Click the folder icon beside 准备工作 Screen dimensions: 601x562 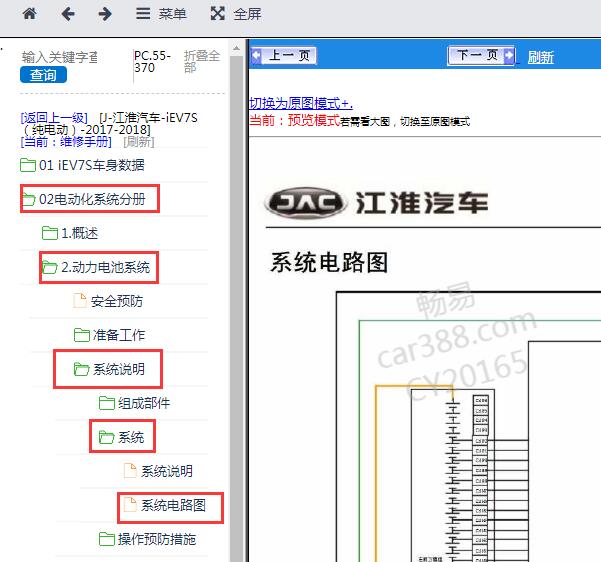pos(81,335)
